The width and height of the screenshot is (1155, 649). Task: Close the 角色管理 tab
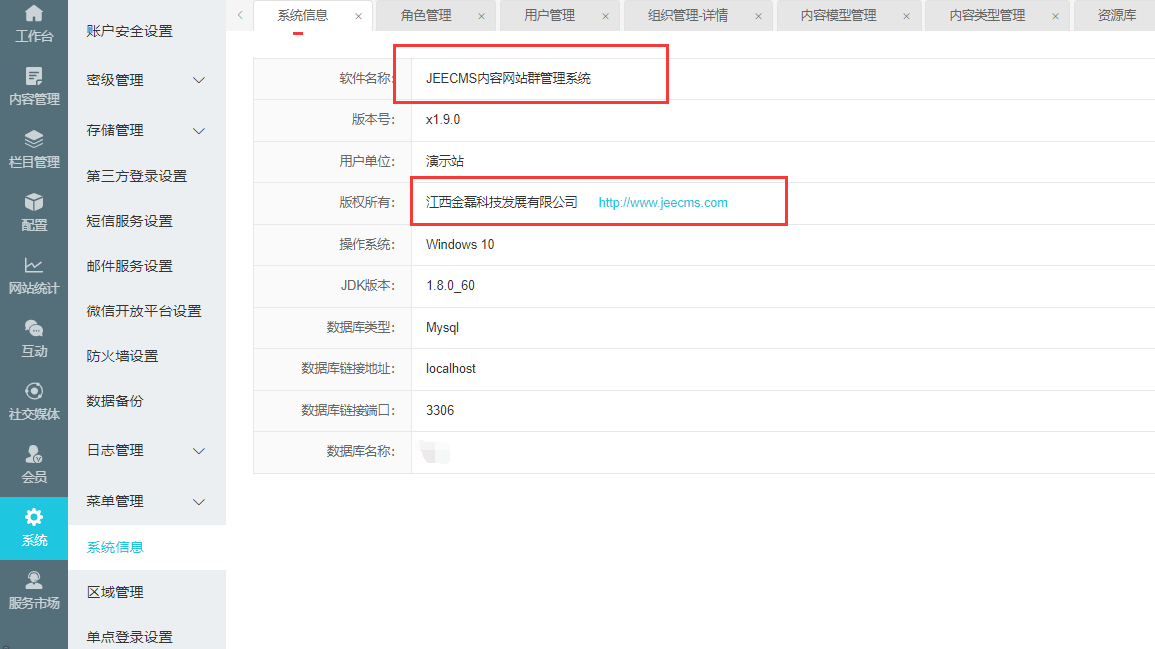pyautogui.click(x=482, y=16)
